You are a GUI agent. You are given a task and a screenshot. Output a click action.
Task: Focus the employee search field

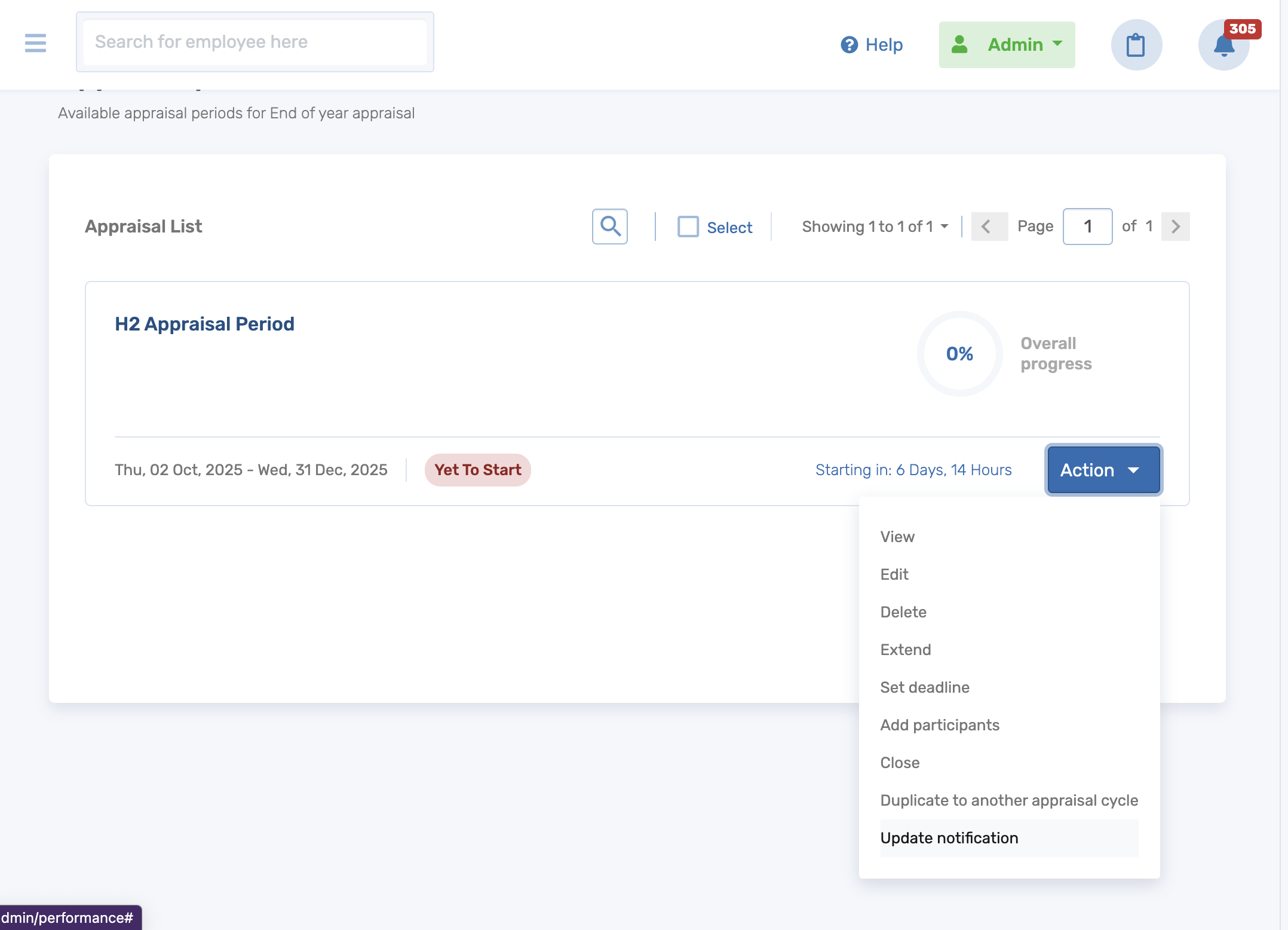coord(255,42)
